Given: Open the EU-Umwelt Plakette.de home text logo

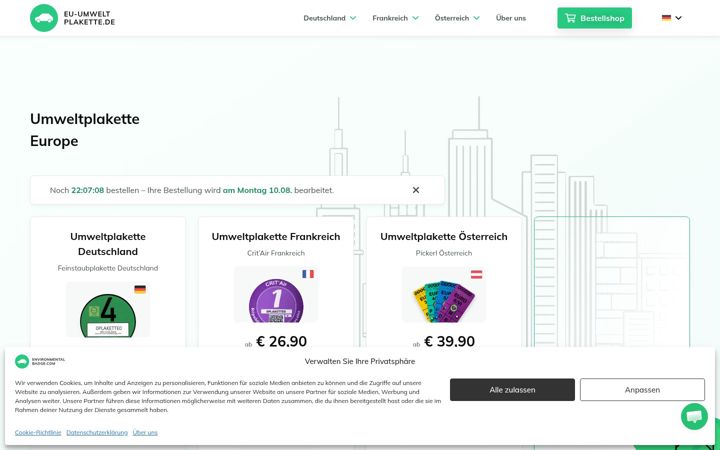Looking at the screenshot, I should [89, 18].
